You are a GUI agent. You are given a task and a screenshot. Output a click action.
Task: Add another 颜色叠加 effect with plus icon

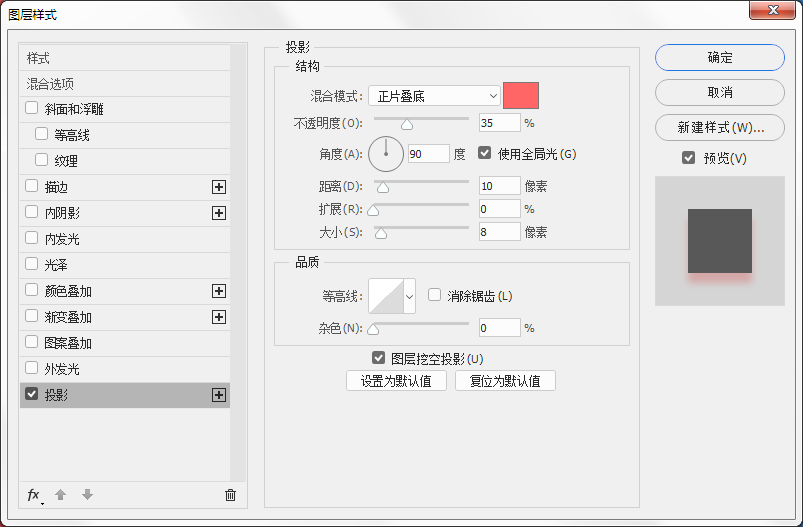pyautogui.click(x=219, y=291)
